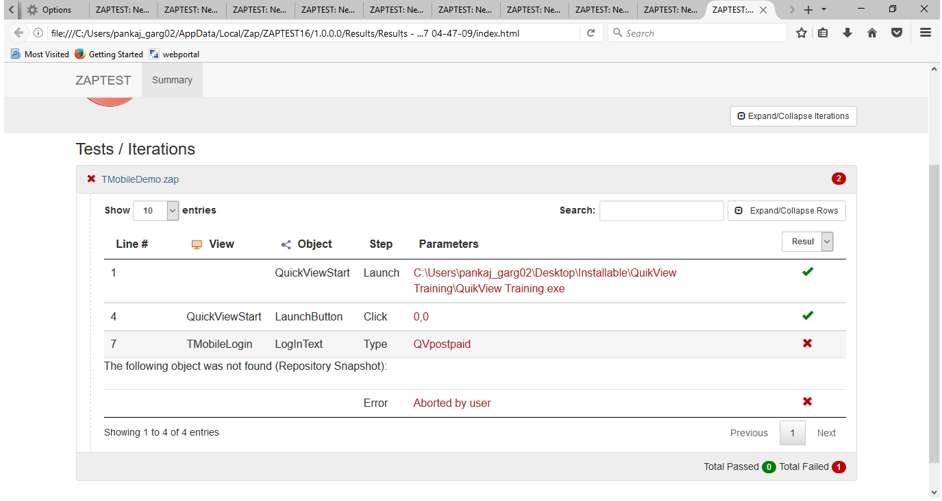
Task: Open the Result filter dropdown
Action: [807, 241]
